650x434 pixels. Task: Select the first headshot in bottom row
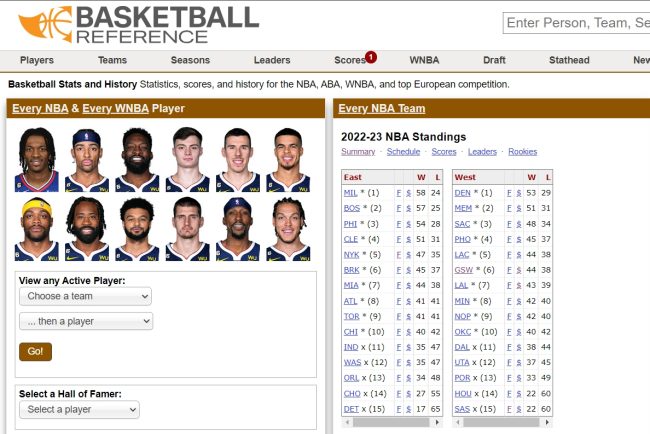pyautogui.click(x=36, y=229)
